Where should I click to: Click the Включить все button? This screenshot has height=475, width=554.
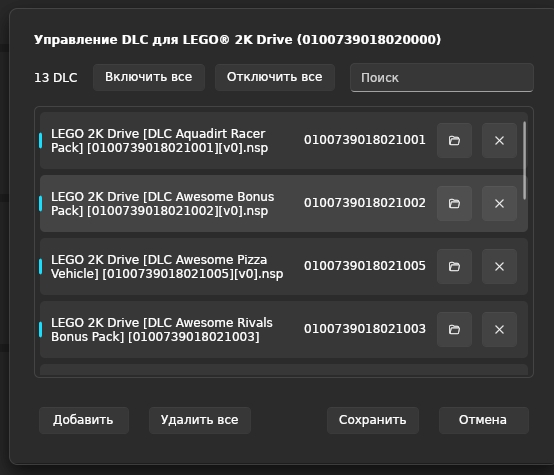pos(149,77)
